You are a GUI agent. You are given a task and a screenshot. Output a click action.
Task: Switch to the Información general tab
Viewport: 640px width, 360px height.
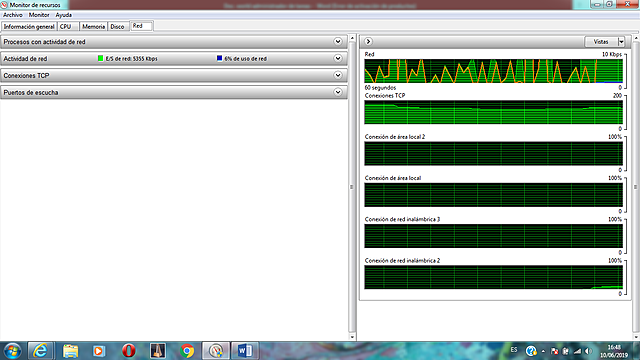pyautogui.click(x=29, y=27)
